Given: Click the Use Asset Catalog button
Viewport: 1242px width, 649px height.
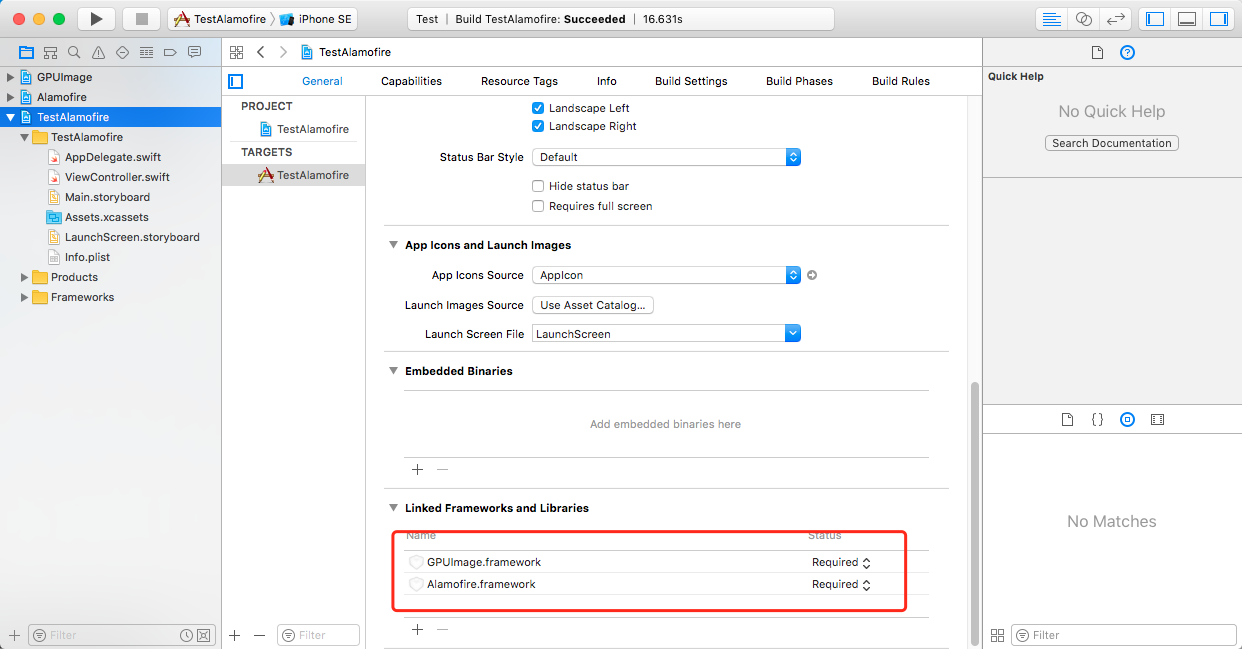Looking at the screenshot, I should click(x=594, y=305).
